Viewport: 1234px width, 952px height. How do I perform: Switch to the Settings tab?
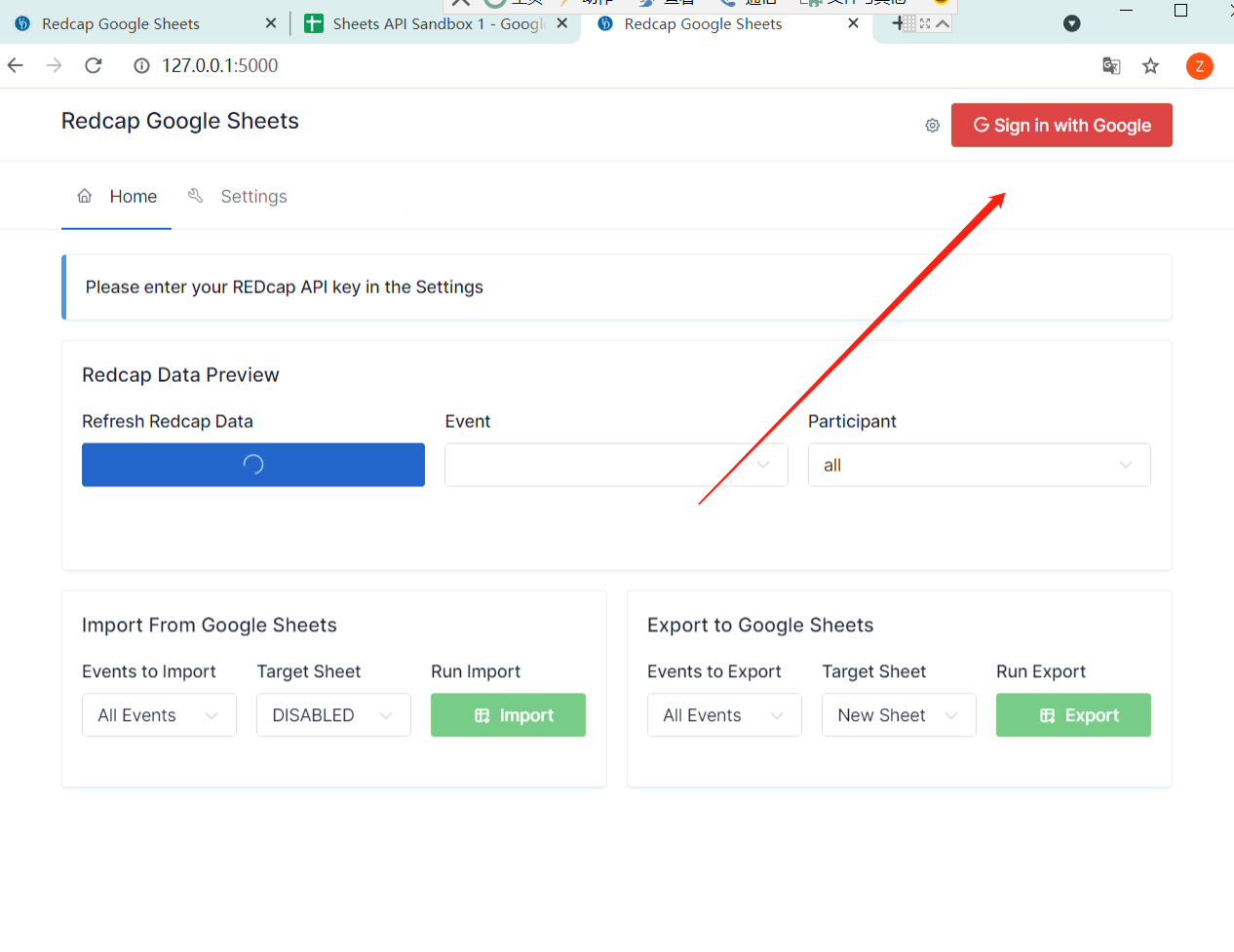pyautogui.click(x=237, y=196)
